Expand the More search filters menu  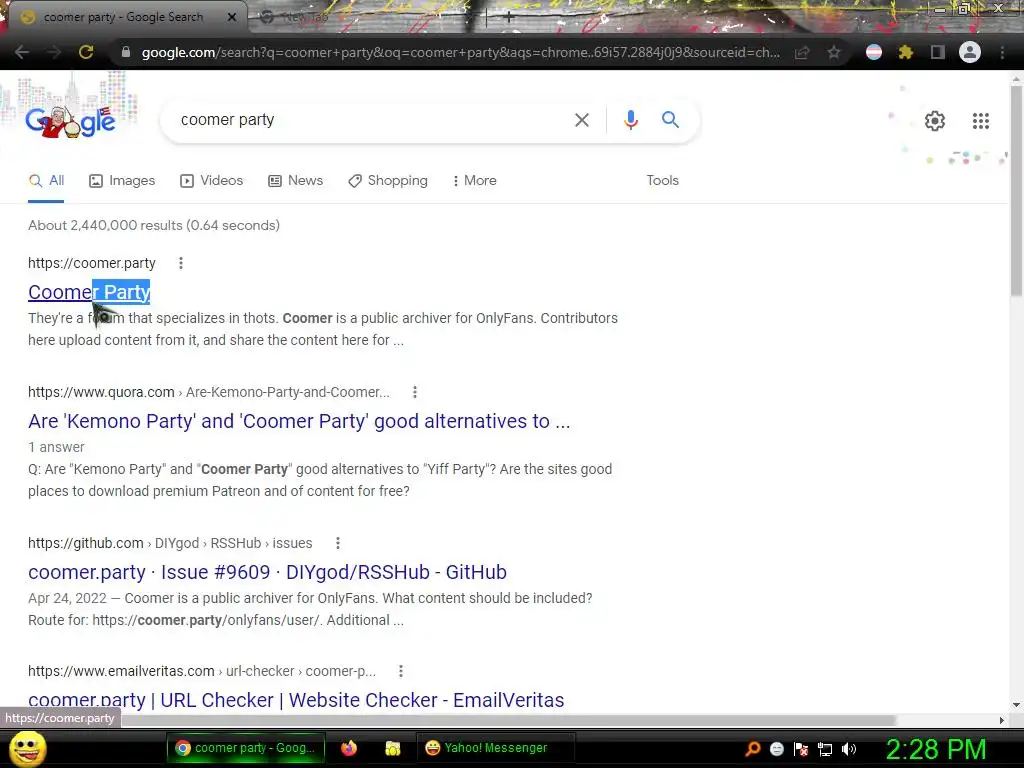pyautogui.click(x=475, y=180)
